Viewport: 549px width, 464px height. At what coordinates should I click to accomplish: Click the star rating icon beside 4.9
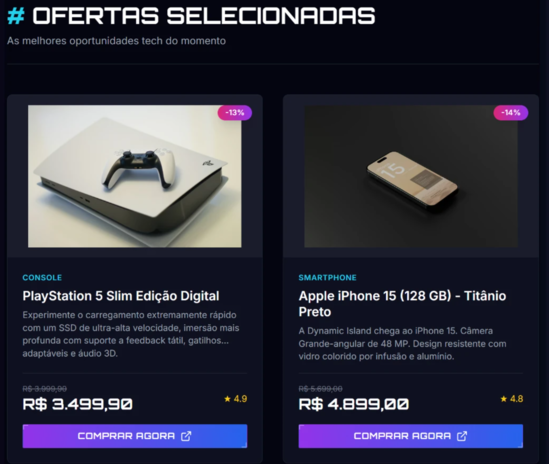point(228,399)
